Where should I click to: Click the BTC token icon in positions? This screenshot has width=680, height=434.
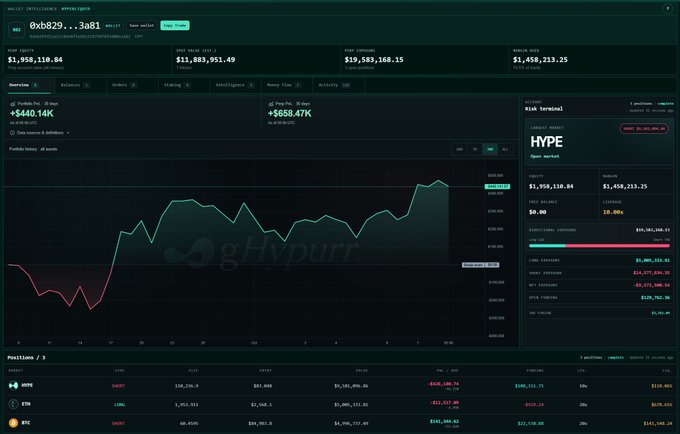[13, 423]
